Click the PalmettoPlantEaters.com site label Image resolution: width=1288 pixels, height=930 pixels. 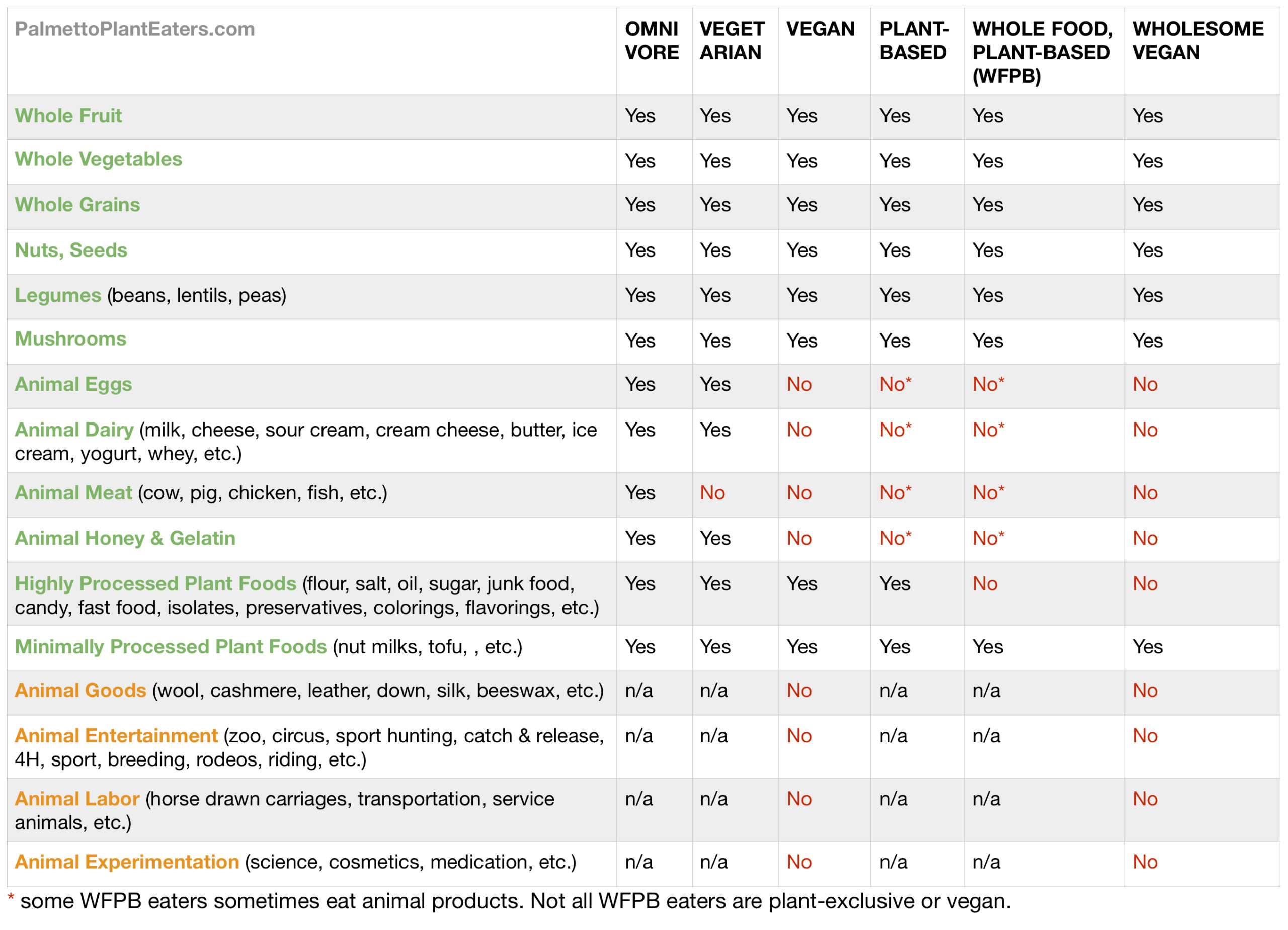(135, 29)
